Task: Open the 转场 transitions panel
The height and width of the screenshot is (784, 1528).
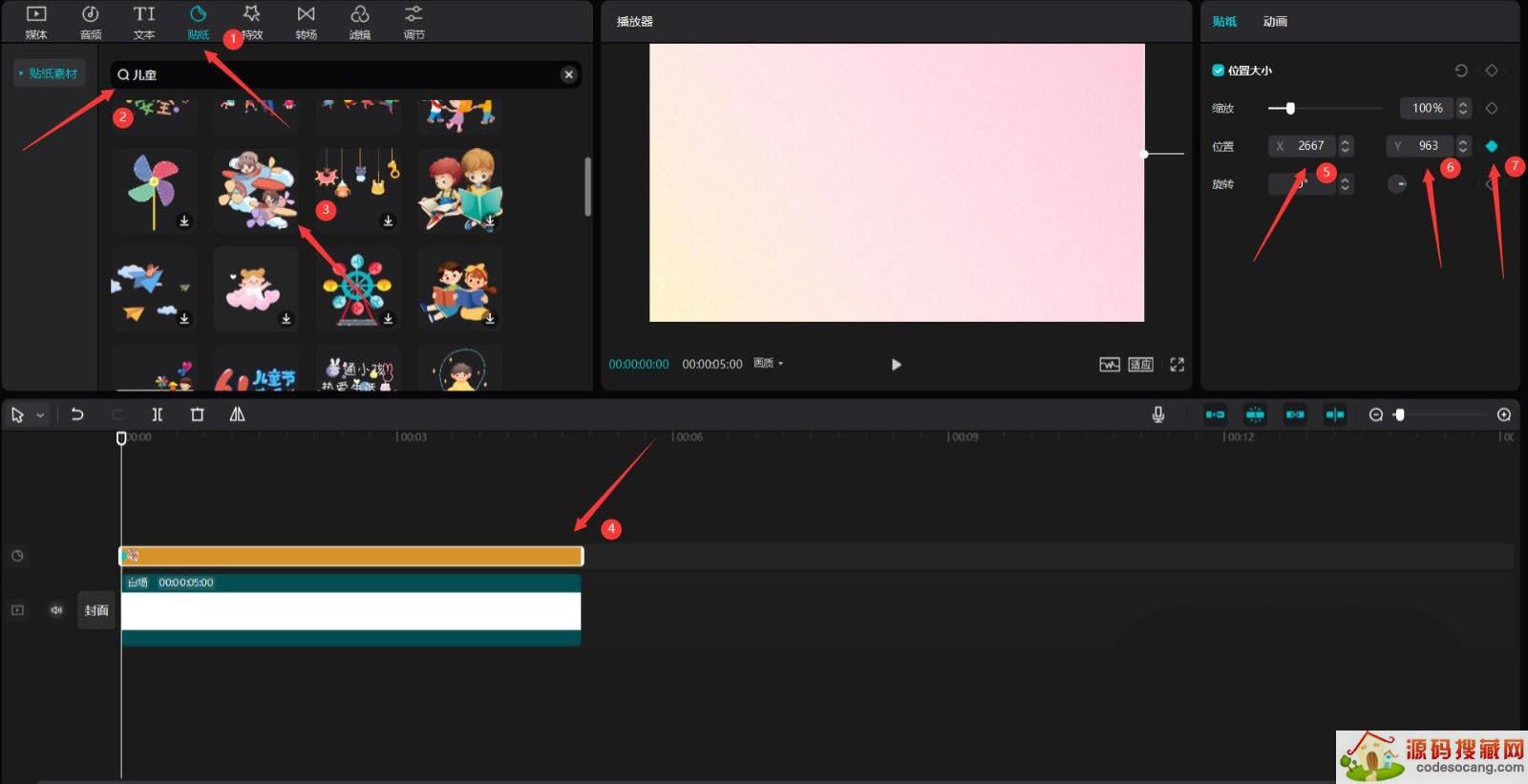Action: 306,21
